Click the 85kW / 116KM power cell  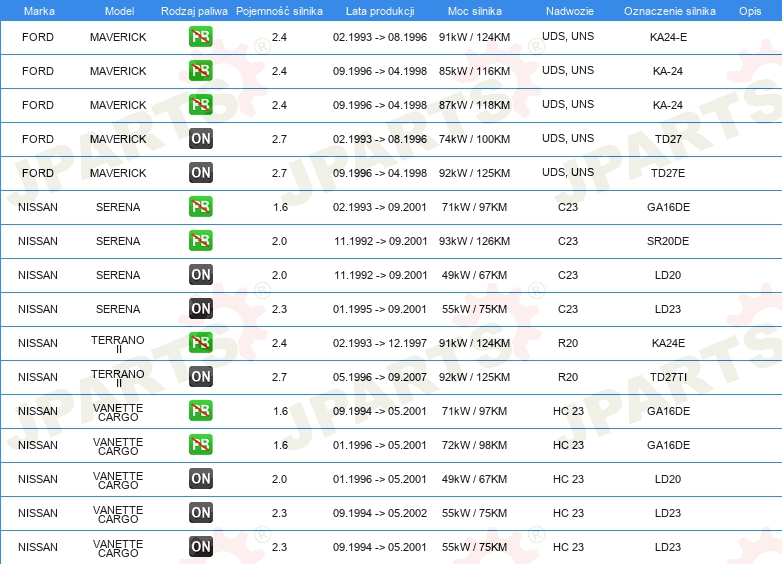[x=474, y=71]
